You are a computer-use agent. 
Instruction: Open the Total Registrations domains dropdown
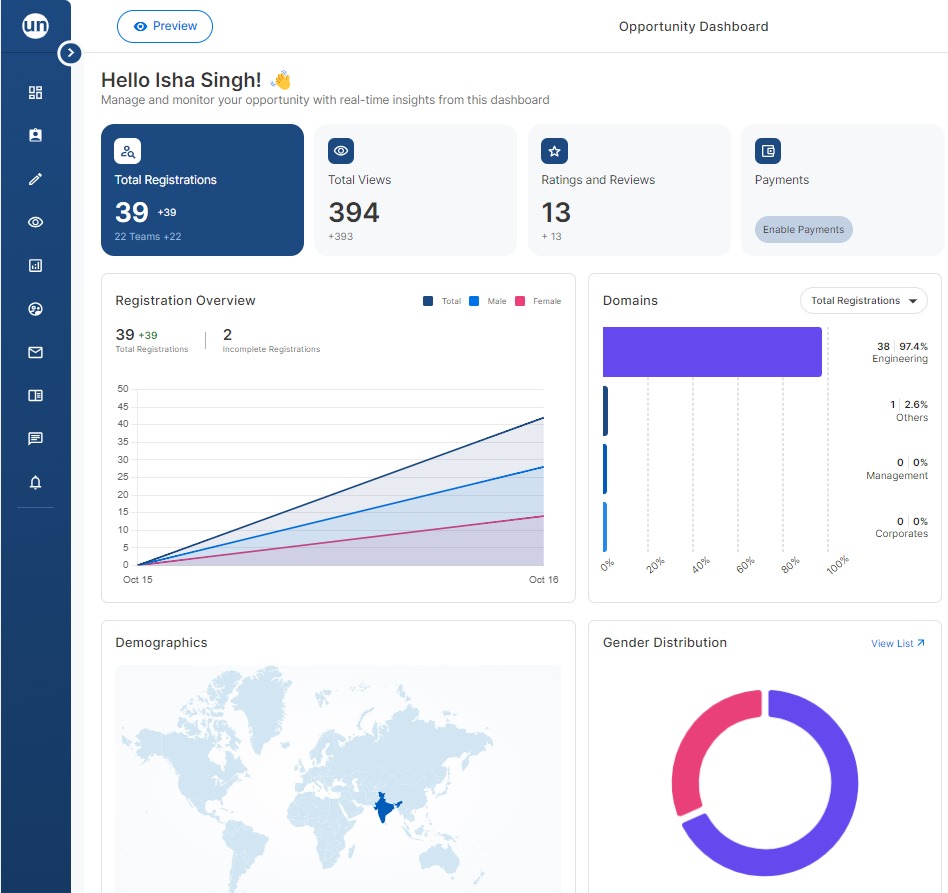(x=863, y=300)
